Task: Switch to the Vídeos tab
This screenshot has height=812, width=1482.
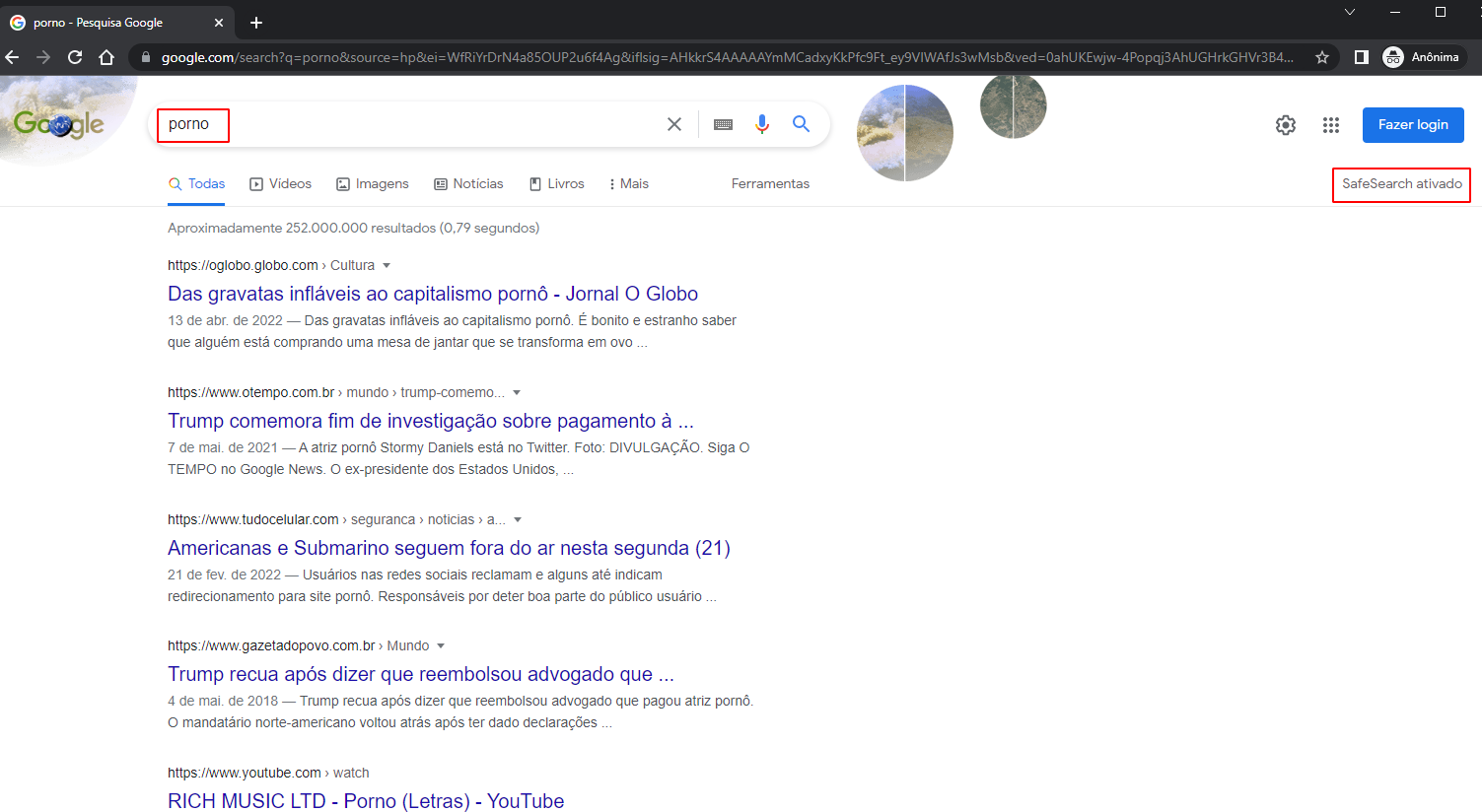Action: tap(281, 184)
